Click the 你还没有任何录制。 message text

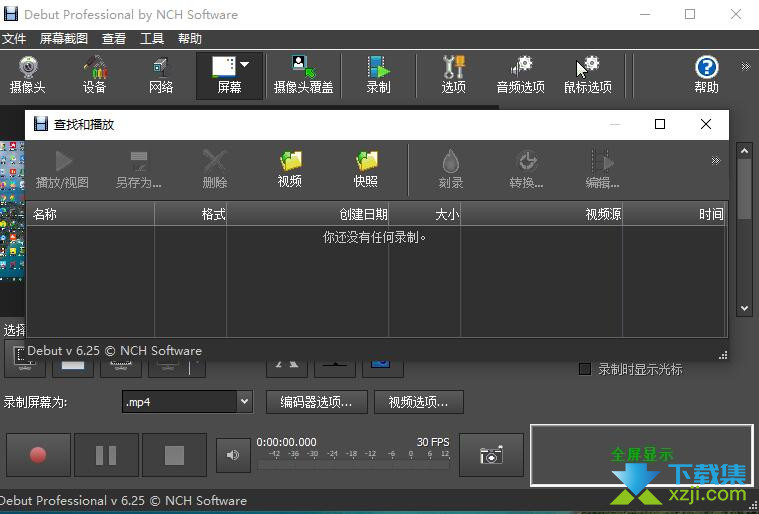point(375,237)
